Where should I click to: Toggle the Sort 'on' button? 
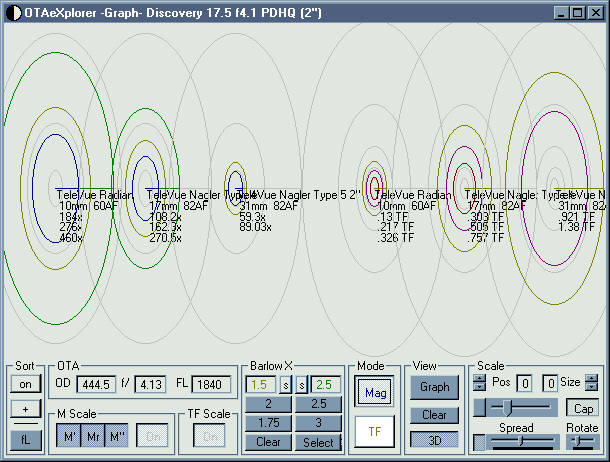[25, 384]
